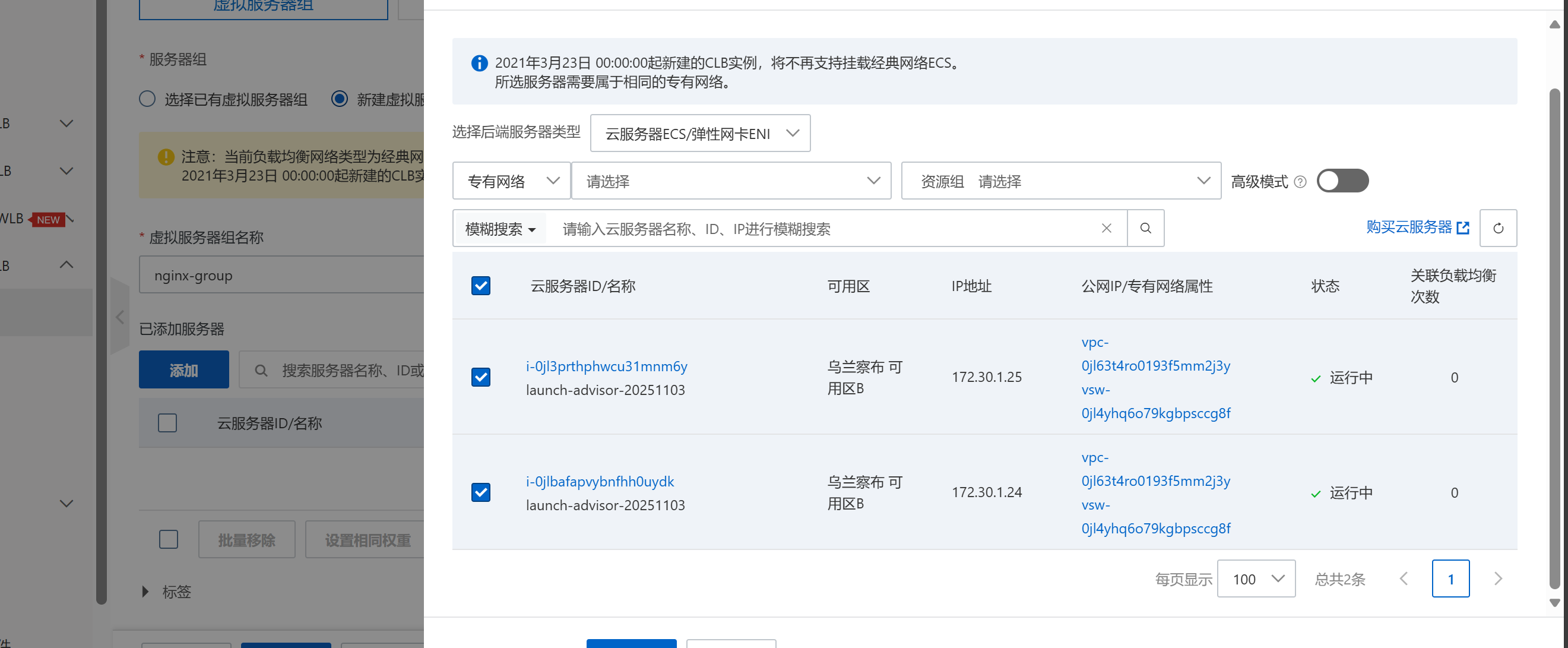Clear the fuzzy search input with X
The width and height of the screenshot is (1568, 648).
point(1106,229)
